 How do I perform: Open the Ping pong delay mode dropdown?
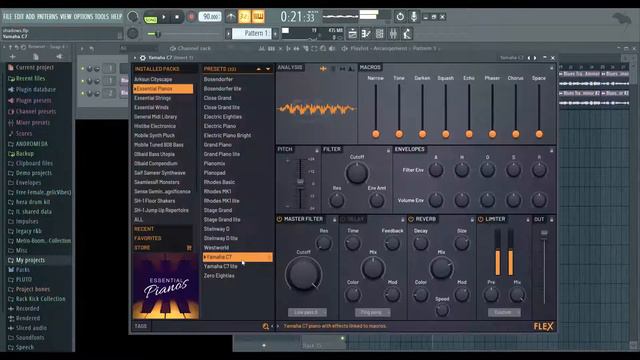[372, 312]
